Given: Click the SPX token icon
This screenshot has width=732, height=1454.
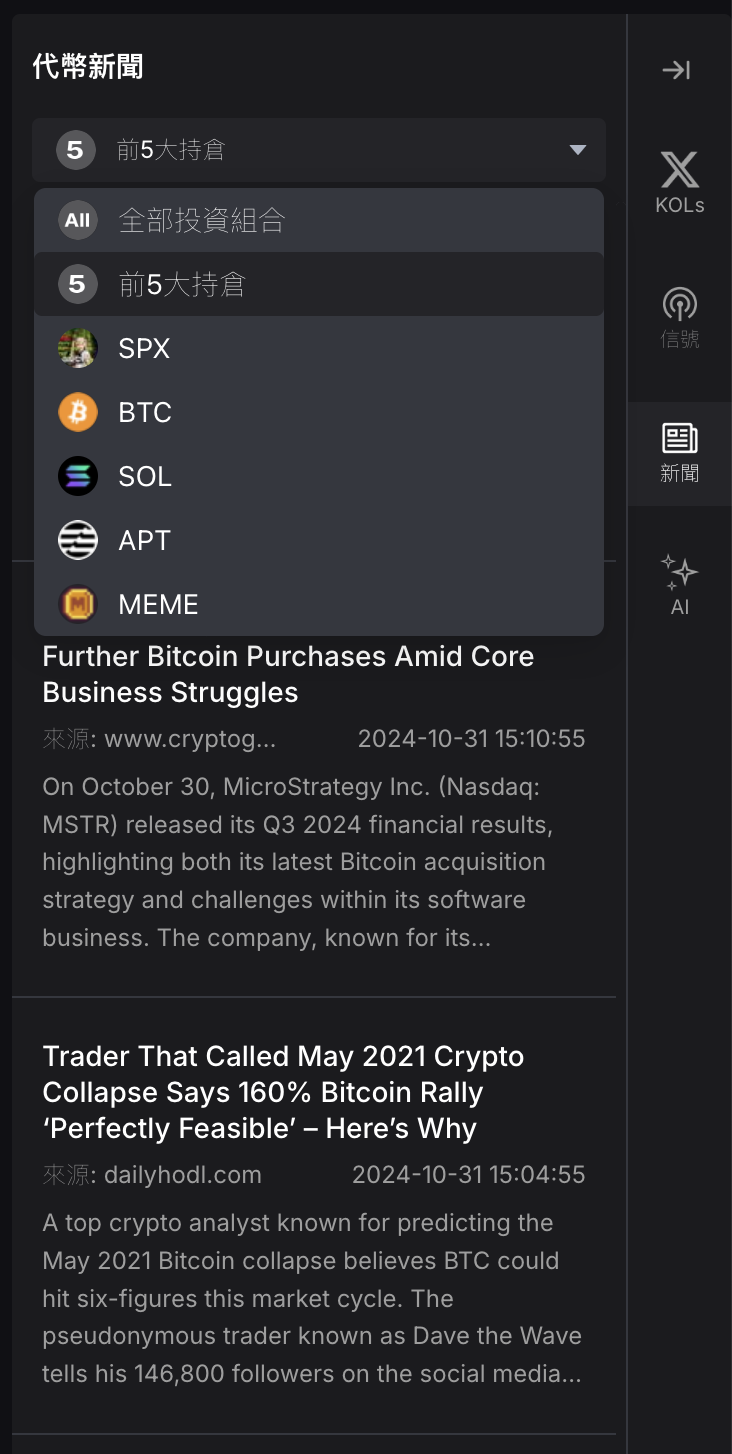Looking at the screenshot, I should pyautogui.click(x=78, y=349).
